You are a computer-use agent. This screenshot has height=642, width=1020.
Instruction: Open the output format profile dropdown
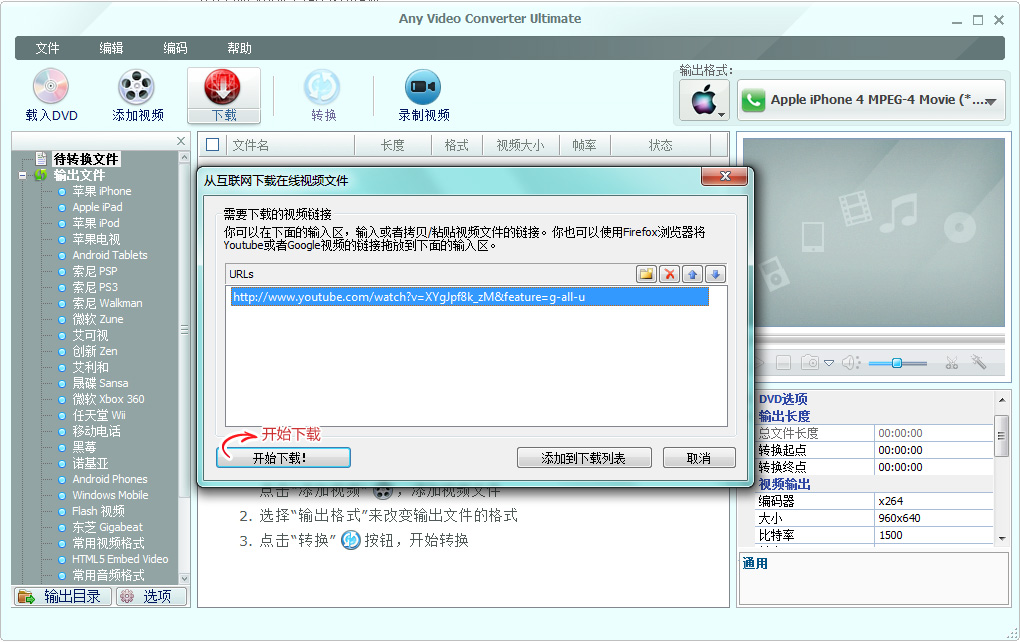coord(871,100)
